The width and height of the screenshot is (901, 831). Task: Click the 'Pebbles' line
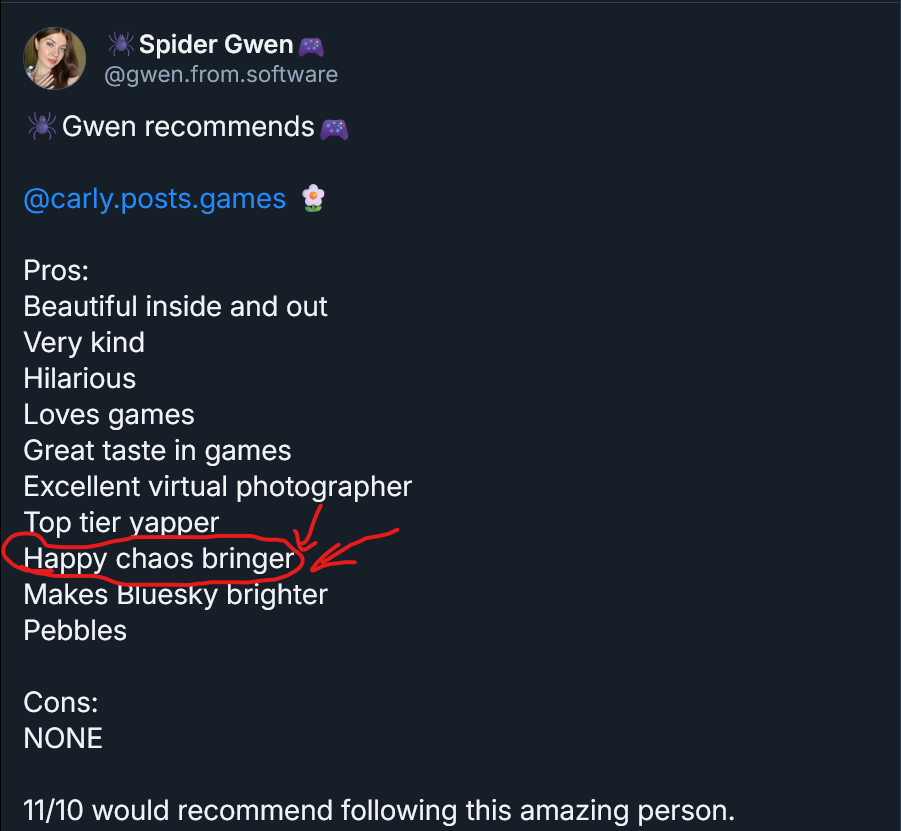[75, 631]
